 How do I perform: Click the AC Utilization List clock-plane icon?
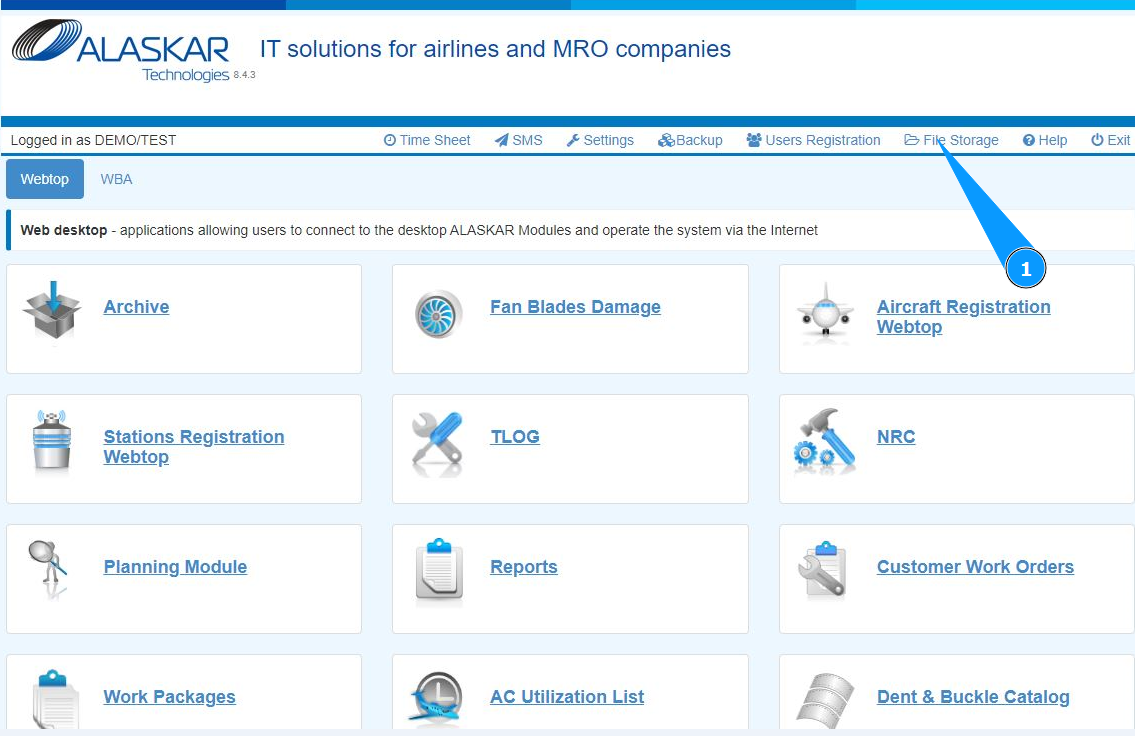point(436,697)
